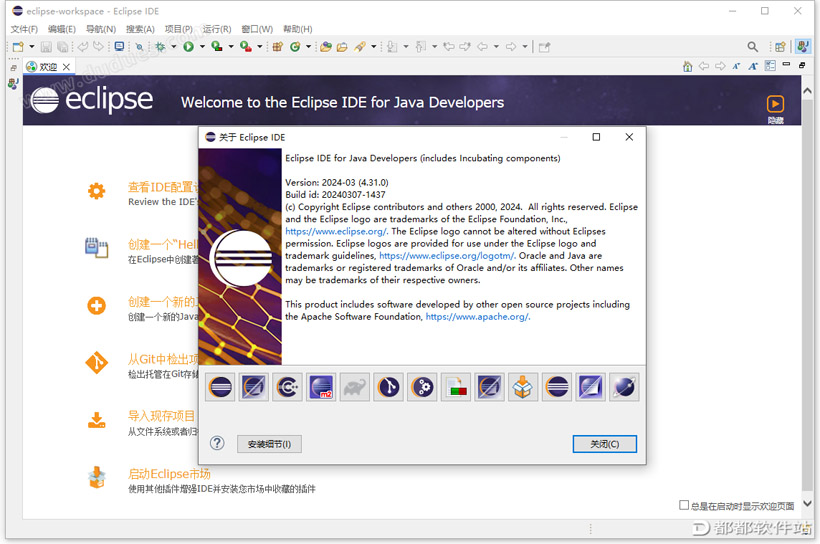
Task: Click the Customize Page icon in Welcome toolbar
Action: pos(770,66)
